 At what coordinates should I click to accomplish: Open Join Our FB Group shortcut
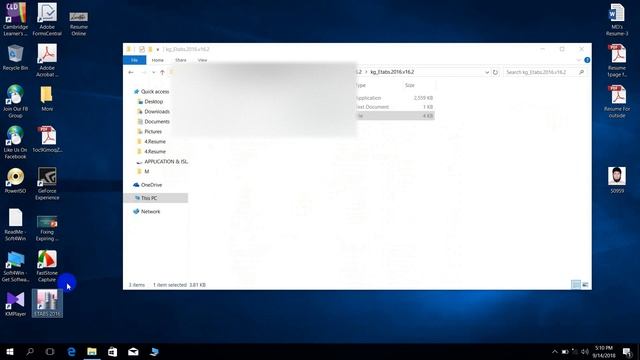tap(16, 101)
